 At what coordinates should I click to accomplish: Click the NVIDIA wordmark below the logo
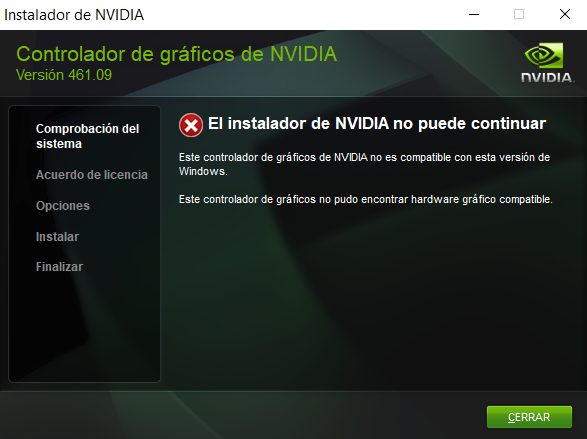547,77
